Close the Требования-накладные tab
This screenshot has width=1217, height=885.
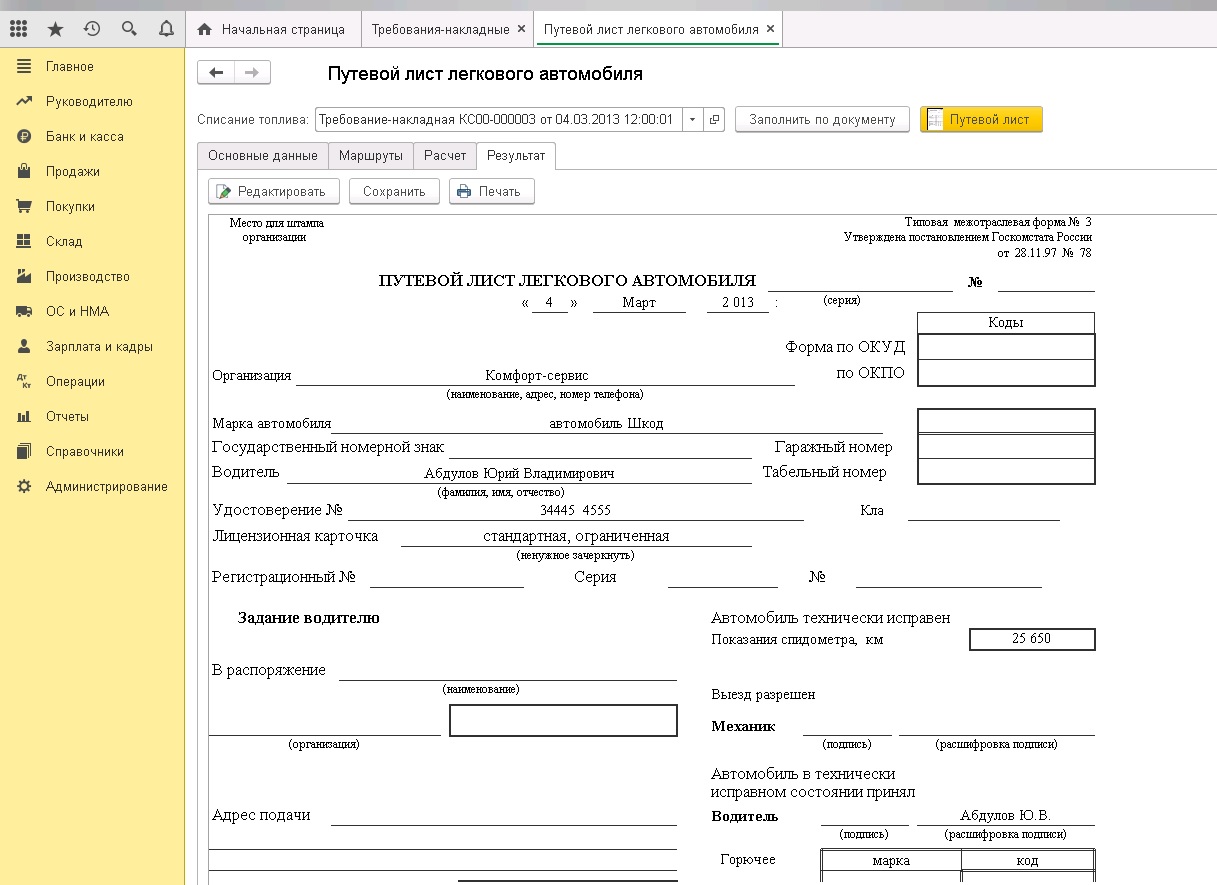[521, 29]
